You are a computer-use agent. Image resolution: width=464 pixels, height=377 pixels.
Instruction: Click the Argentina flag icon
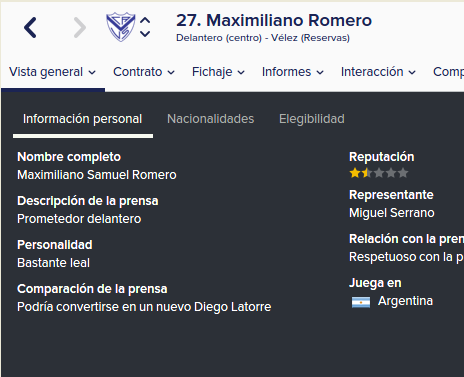[361, 302]
